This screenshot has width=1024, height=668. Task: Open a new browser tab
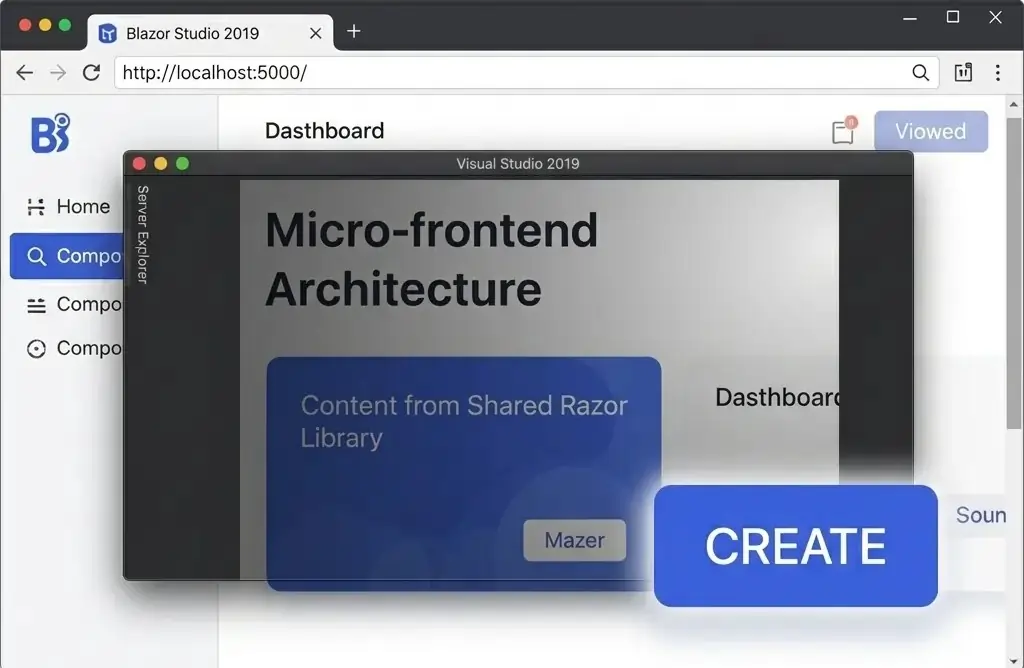(353, 31)
